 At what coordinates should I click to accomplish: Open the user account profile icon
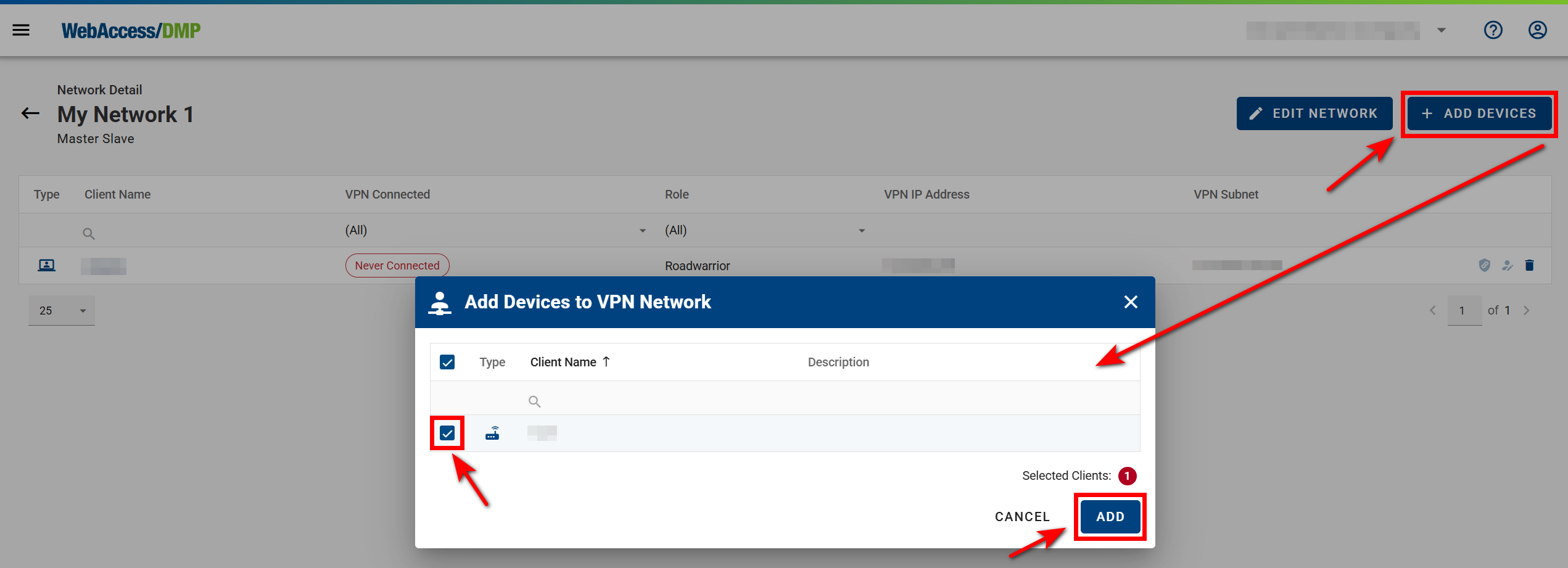click(1537, 30)
